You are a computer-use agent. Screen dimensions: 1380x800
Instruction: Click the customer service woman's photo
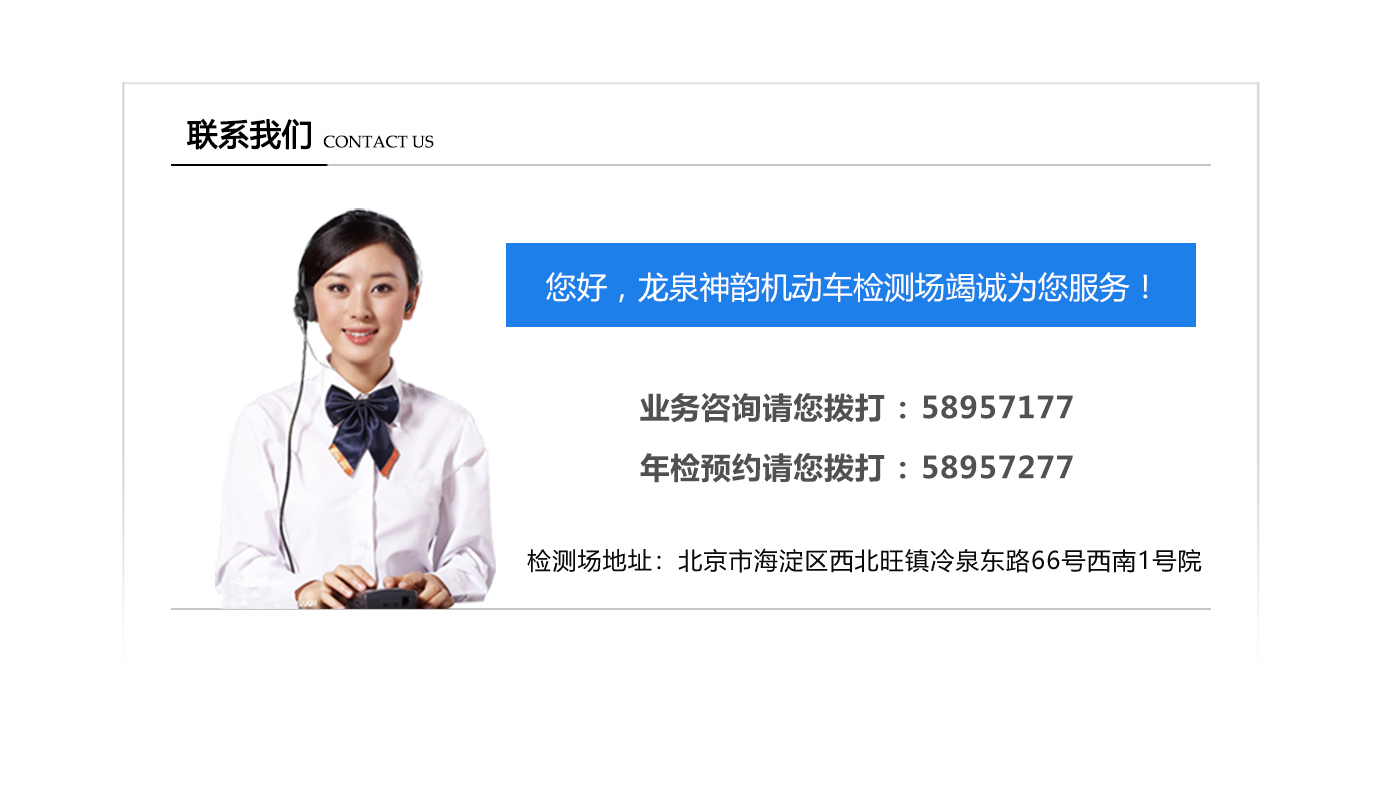click(355, 408)
